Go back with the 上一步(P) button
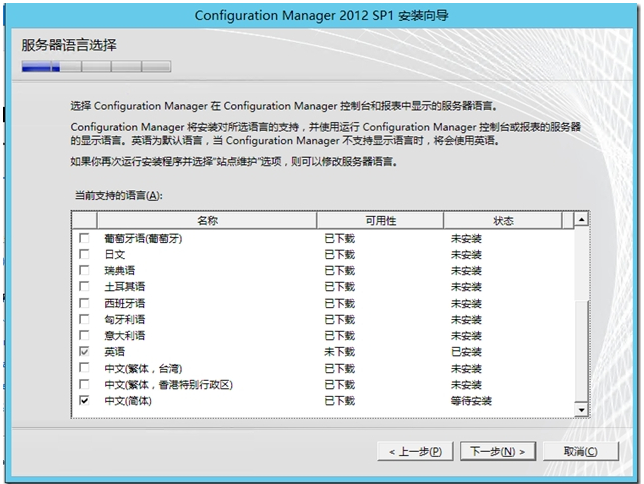This screenshot has height=484, width=644. point(416,451)
